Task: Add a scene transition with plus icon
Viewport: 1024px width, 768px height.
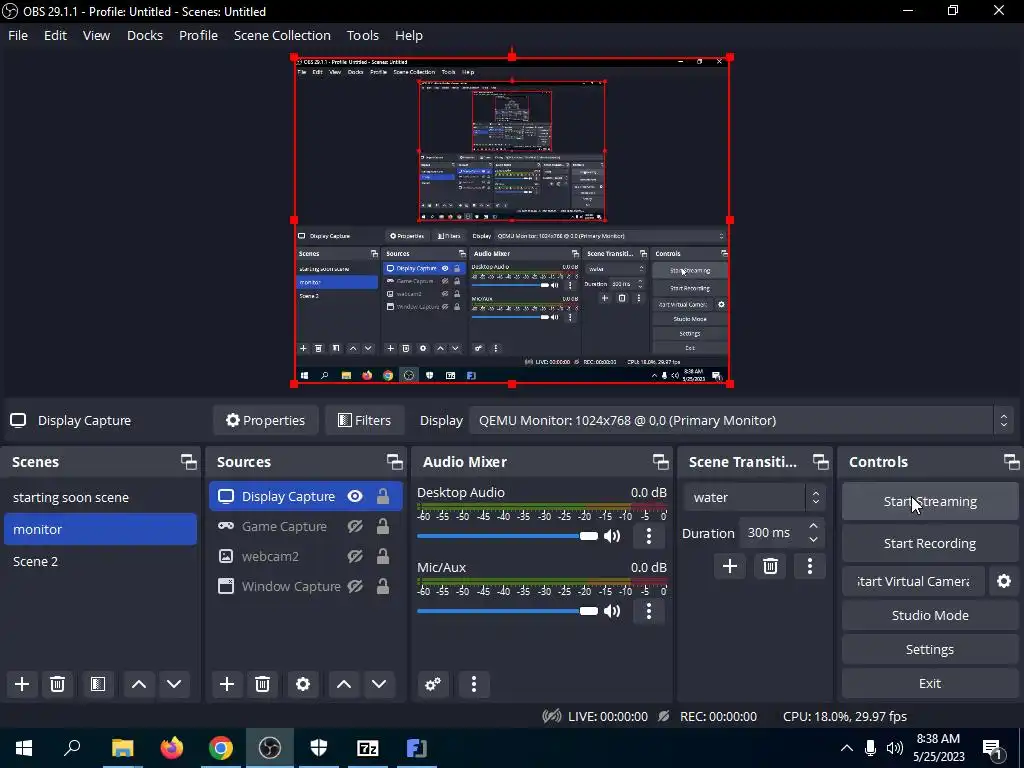Action: pos(729,566)
